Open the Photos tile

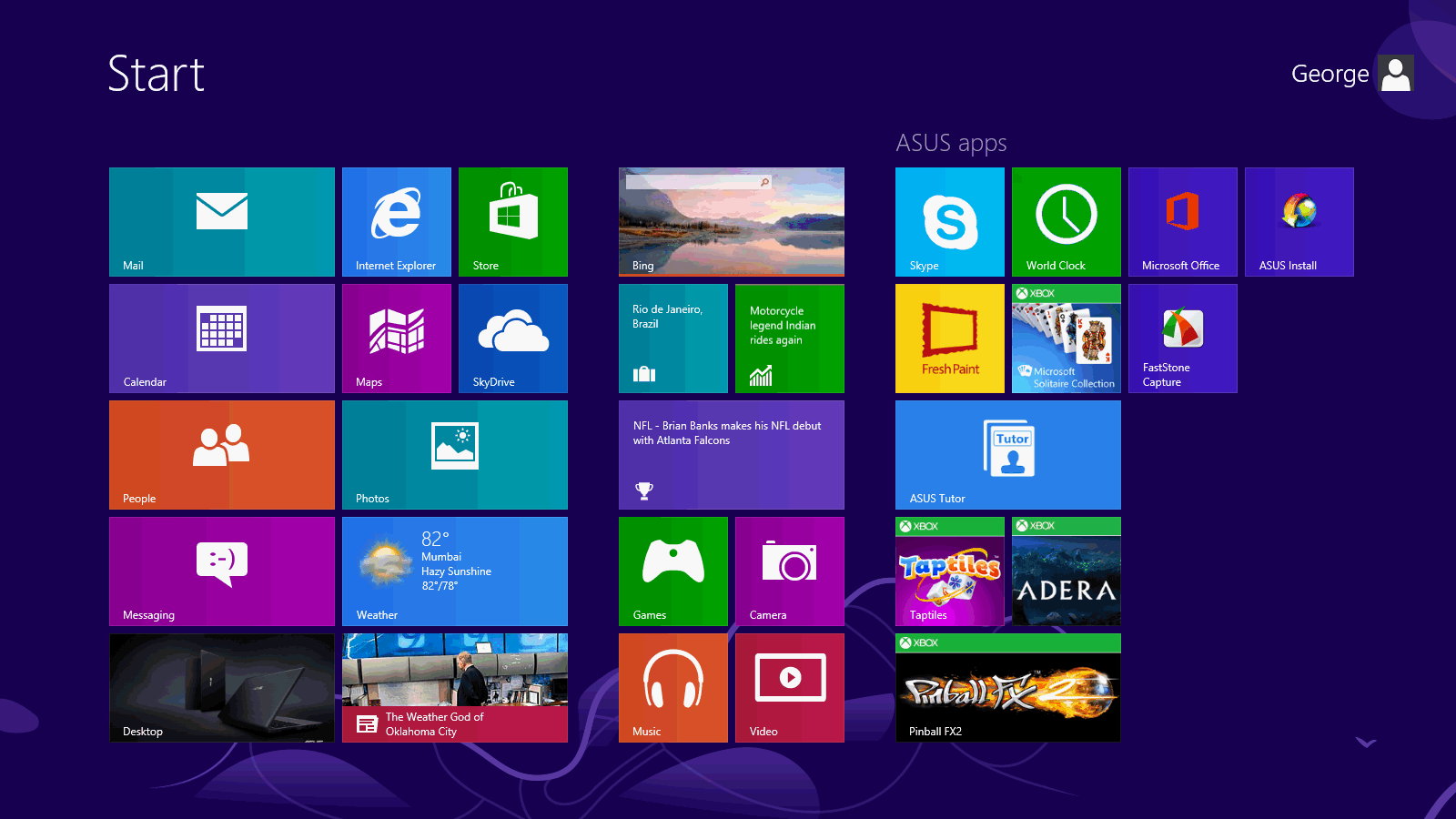pyautogui.click(x=455, y=455)
